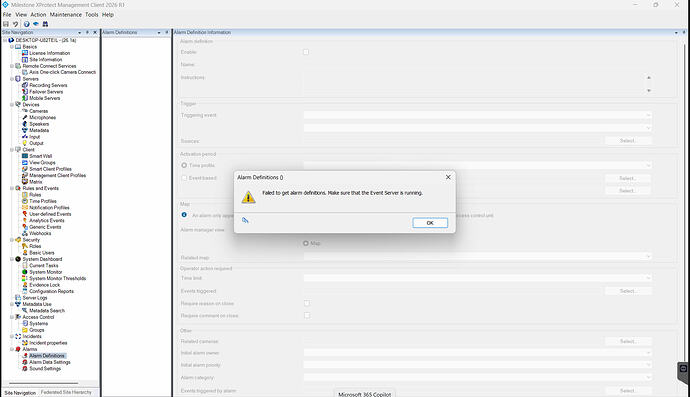Click the Save toolbar icon
This screenshot has height=397, width=690.
point(6,24)
